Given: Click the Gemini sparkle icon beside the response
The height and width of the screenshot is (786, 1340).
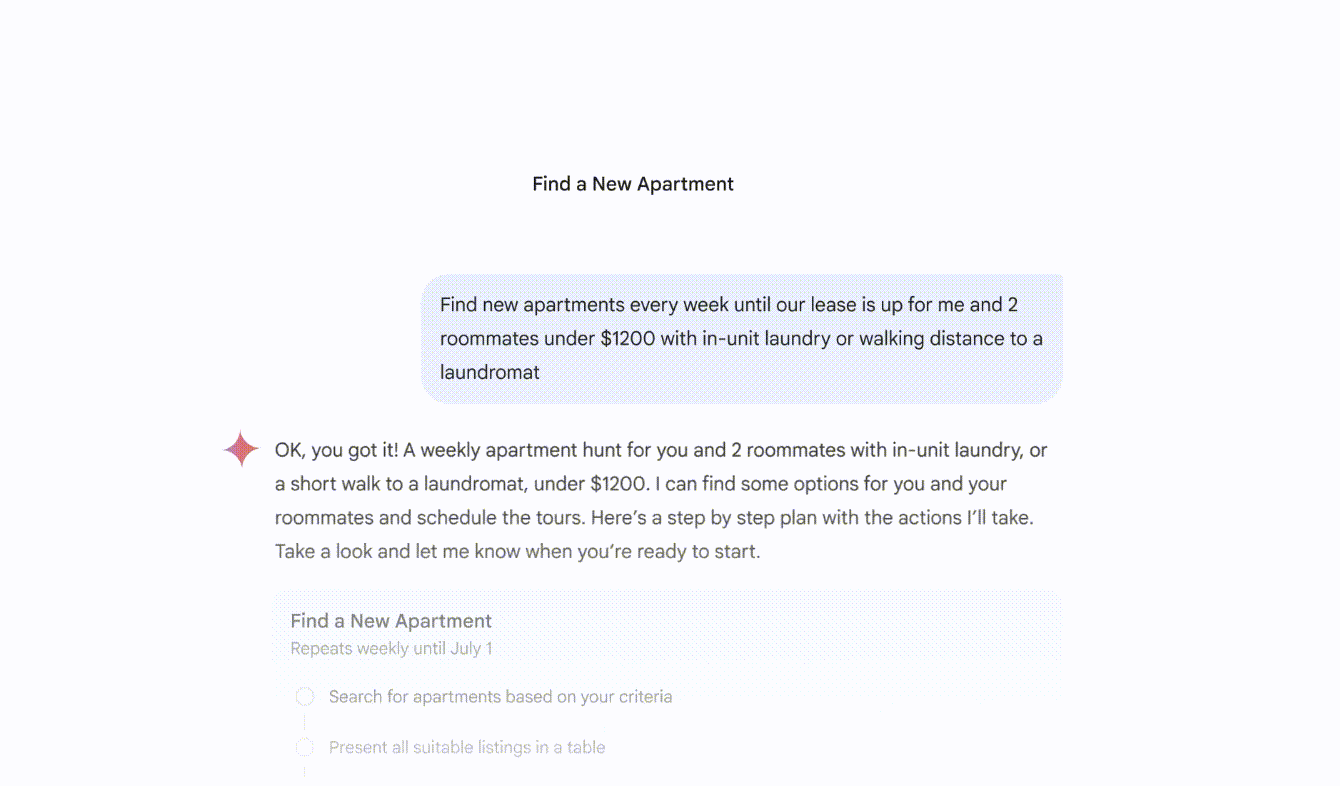Looking at the screenshot, I should point(241,449).
